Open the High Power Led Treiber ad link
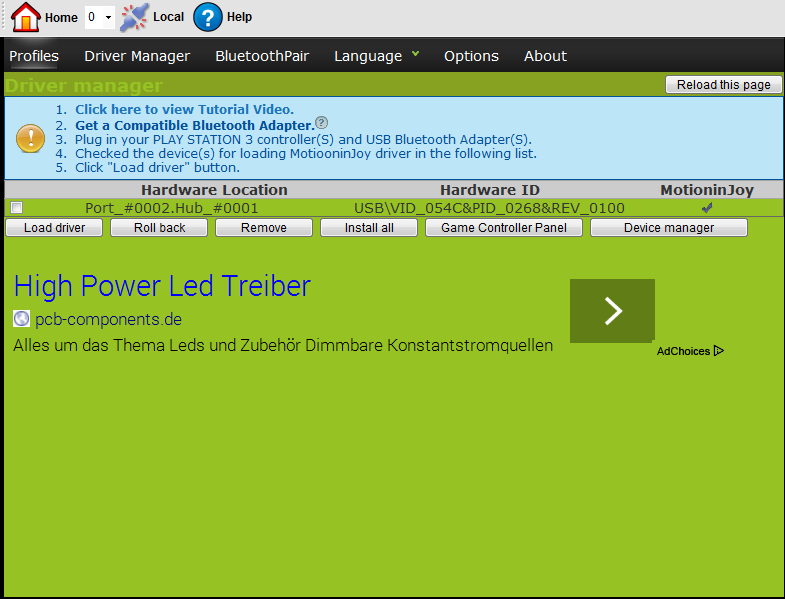Viewport: 785px width, 599px height. coord(162,286)
